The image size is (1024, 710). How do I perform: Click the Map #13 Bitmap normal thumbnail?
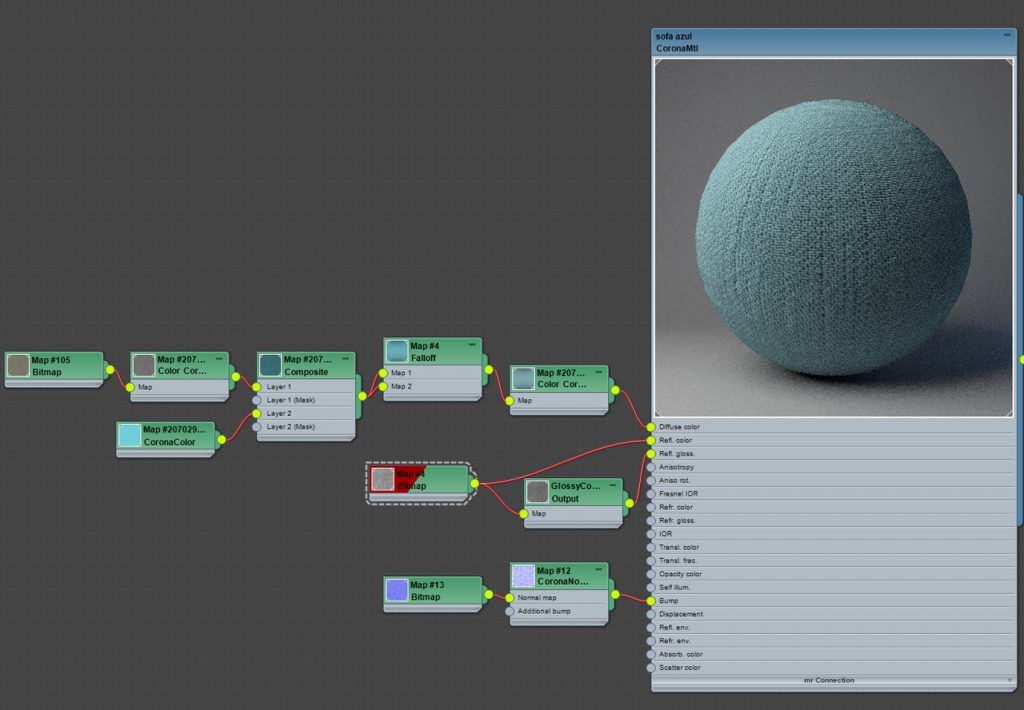(x=396, y=590)
